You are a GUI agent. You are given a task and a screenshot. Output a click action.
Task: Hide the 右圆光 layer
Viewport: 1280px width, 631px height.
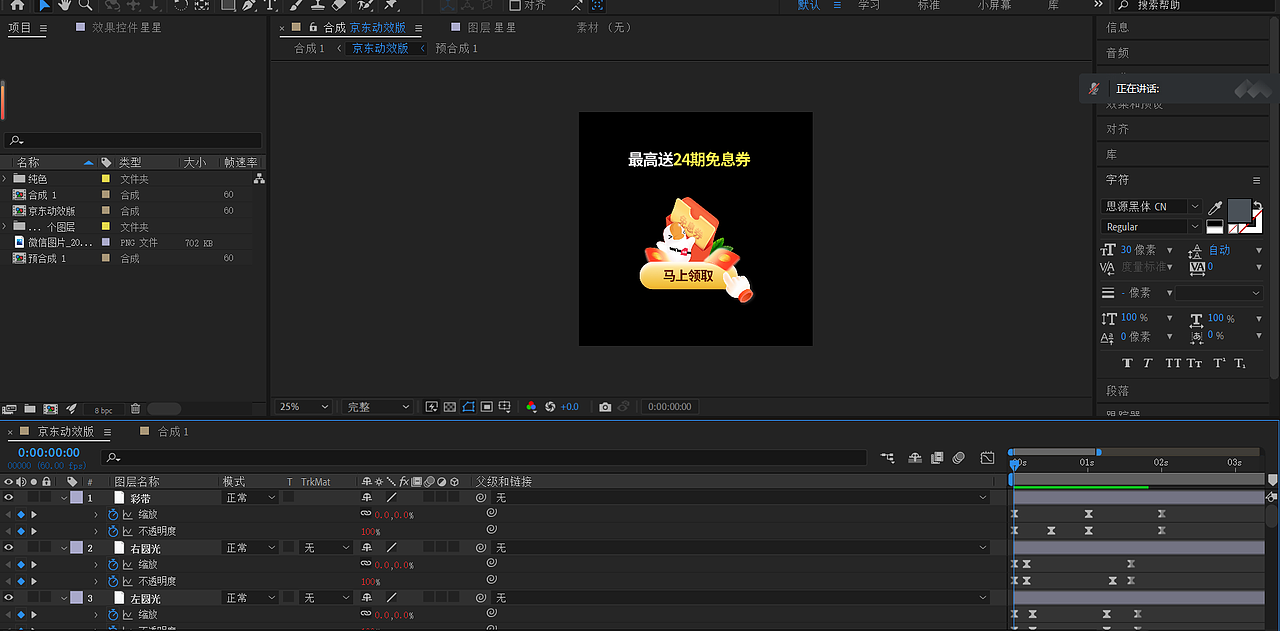click(9, 548)
